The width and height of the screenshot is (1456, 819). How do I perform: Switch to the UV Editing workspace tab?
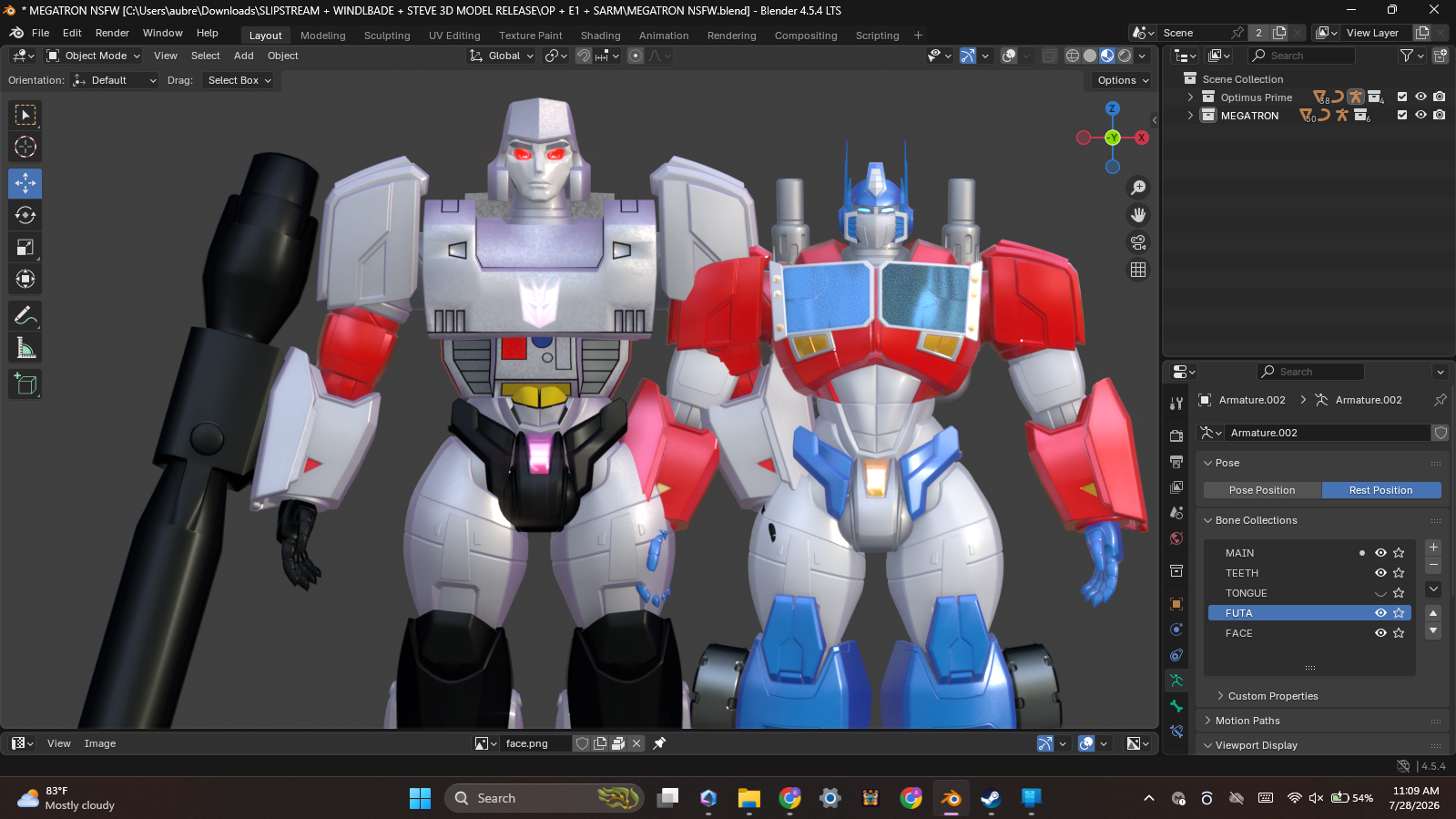pos(454,36)
